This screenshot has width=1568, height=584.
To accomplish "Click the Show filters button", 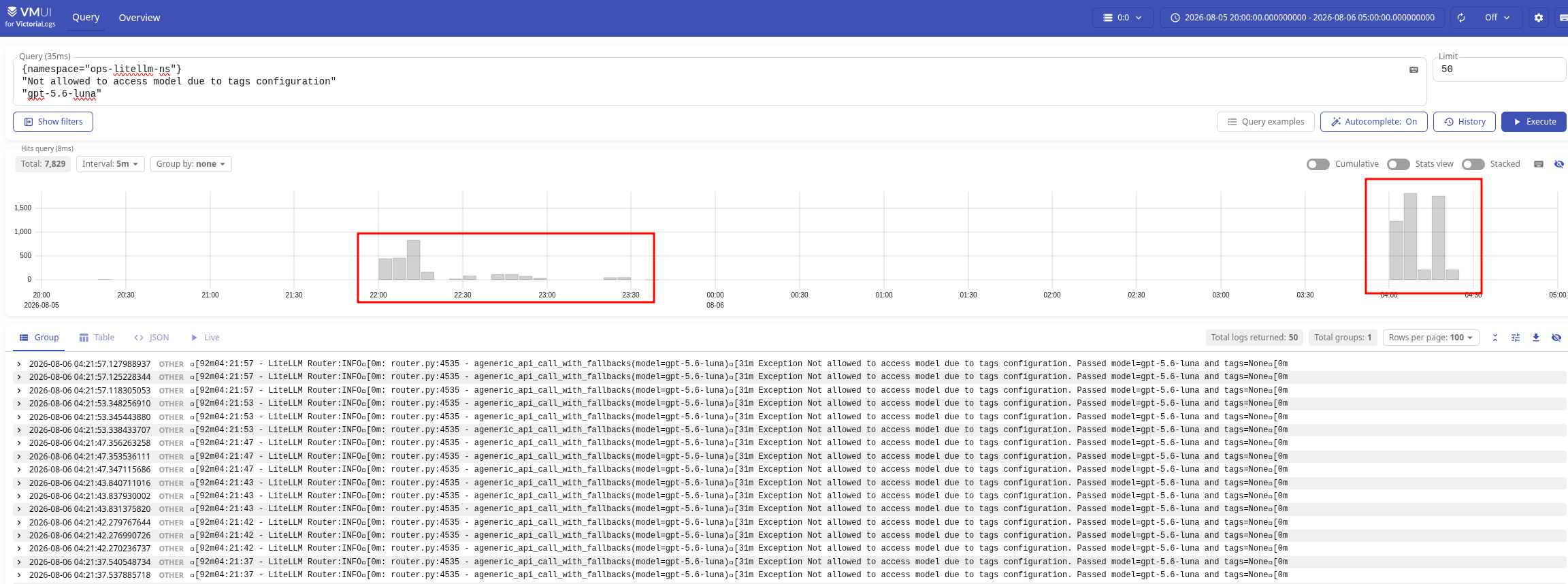I will tap(53, 122).
